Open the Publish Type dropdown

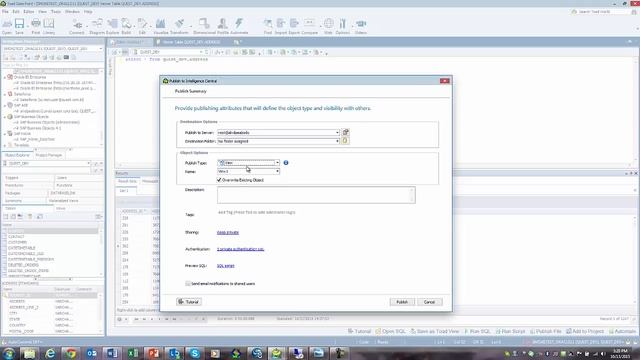277,162
